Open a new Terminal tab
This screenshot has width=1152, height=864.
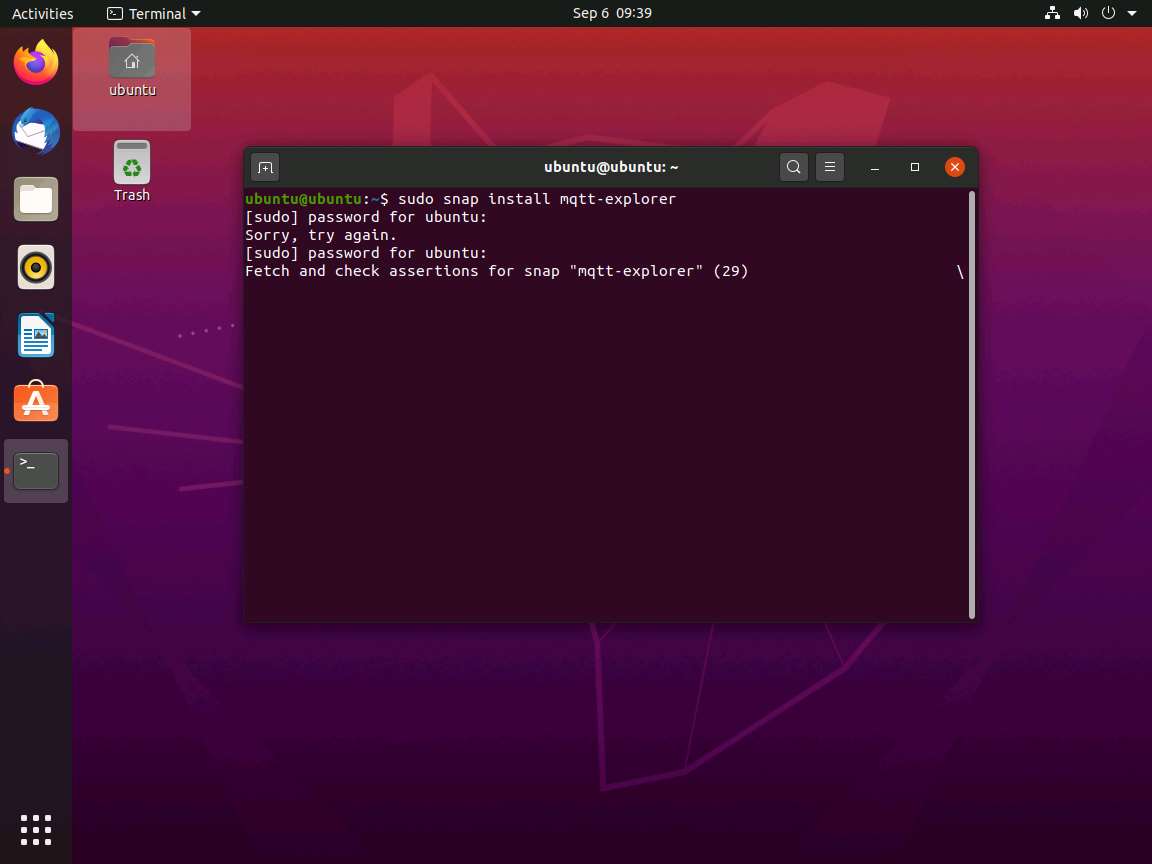coord(265,166)
